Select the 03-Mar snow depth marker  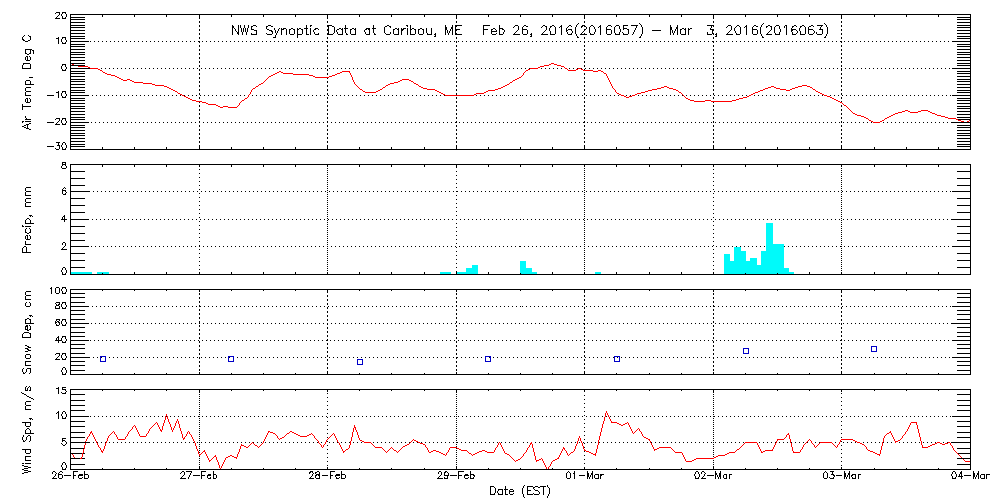pyautogui.click(x=874, y=349)
